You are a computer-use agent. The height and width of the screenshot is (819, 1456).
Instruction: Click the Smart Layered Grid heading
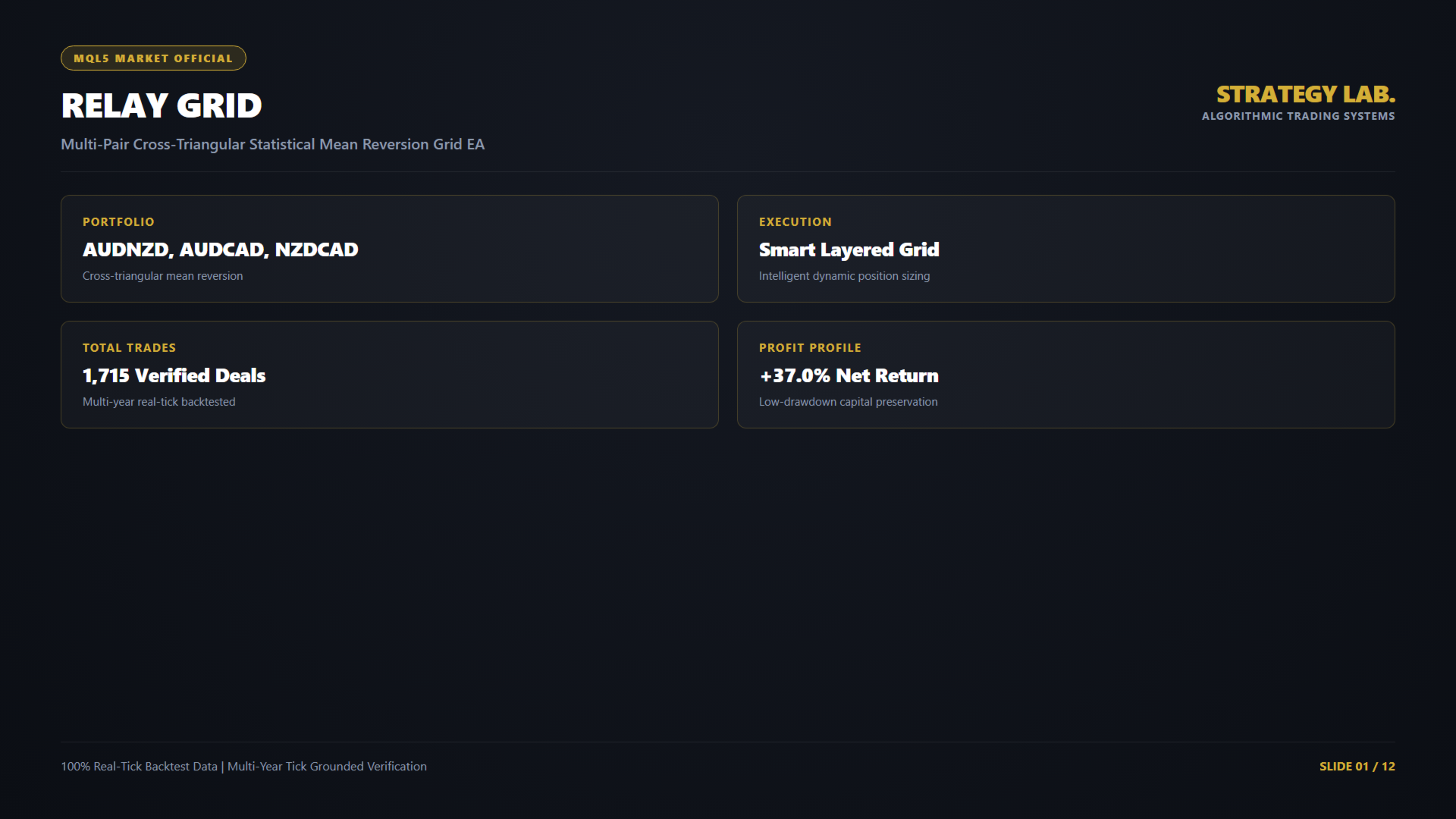click(849, 249)
